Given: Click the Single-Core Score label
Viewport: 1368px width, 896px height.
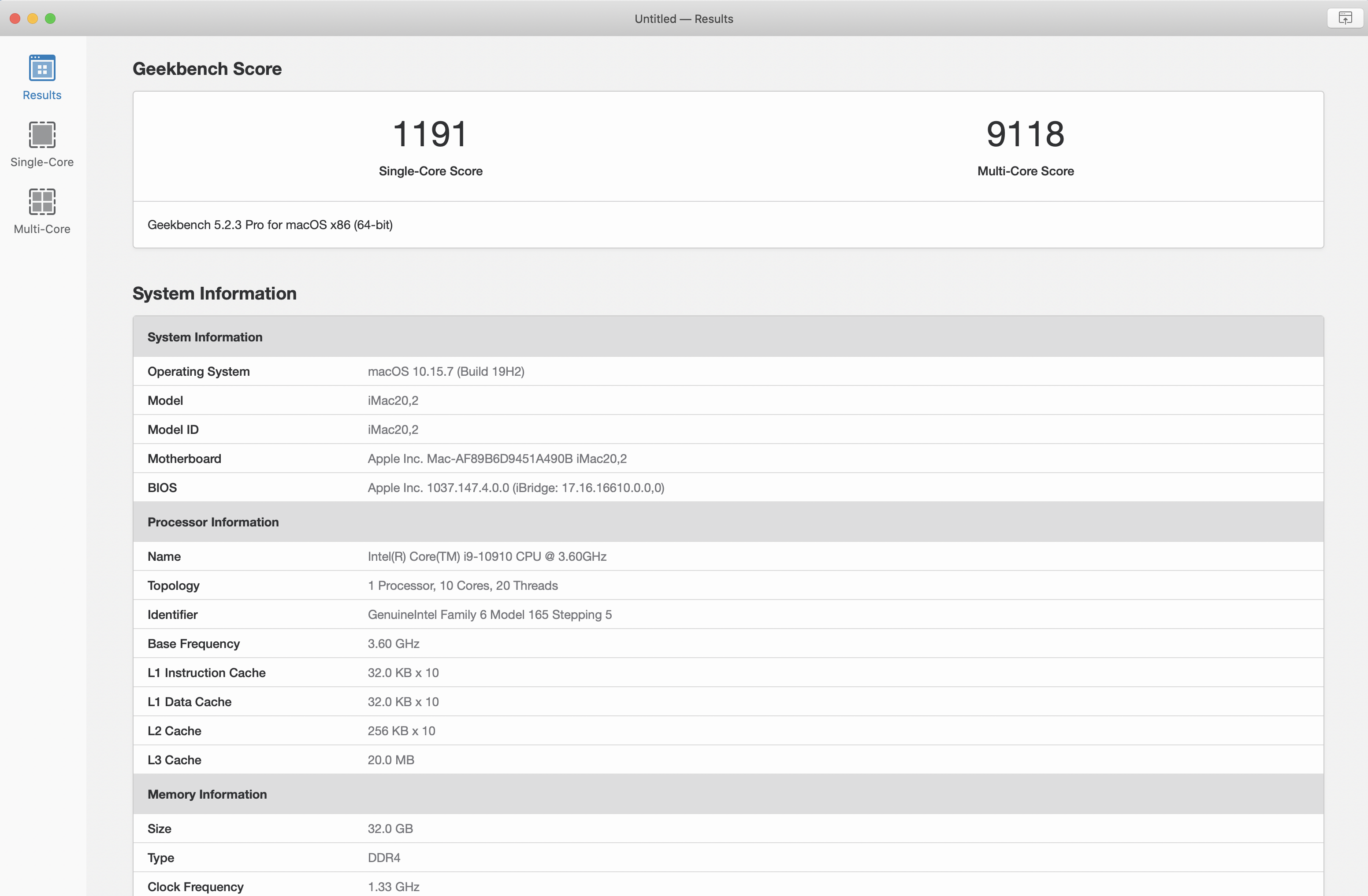Looking at the screenshot, I should pyautogui.click(x=431, y=171).
